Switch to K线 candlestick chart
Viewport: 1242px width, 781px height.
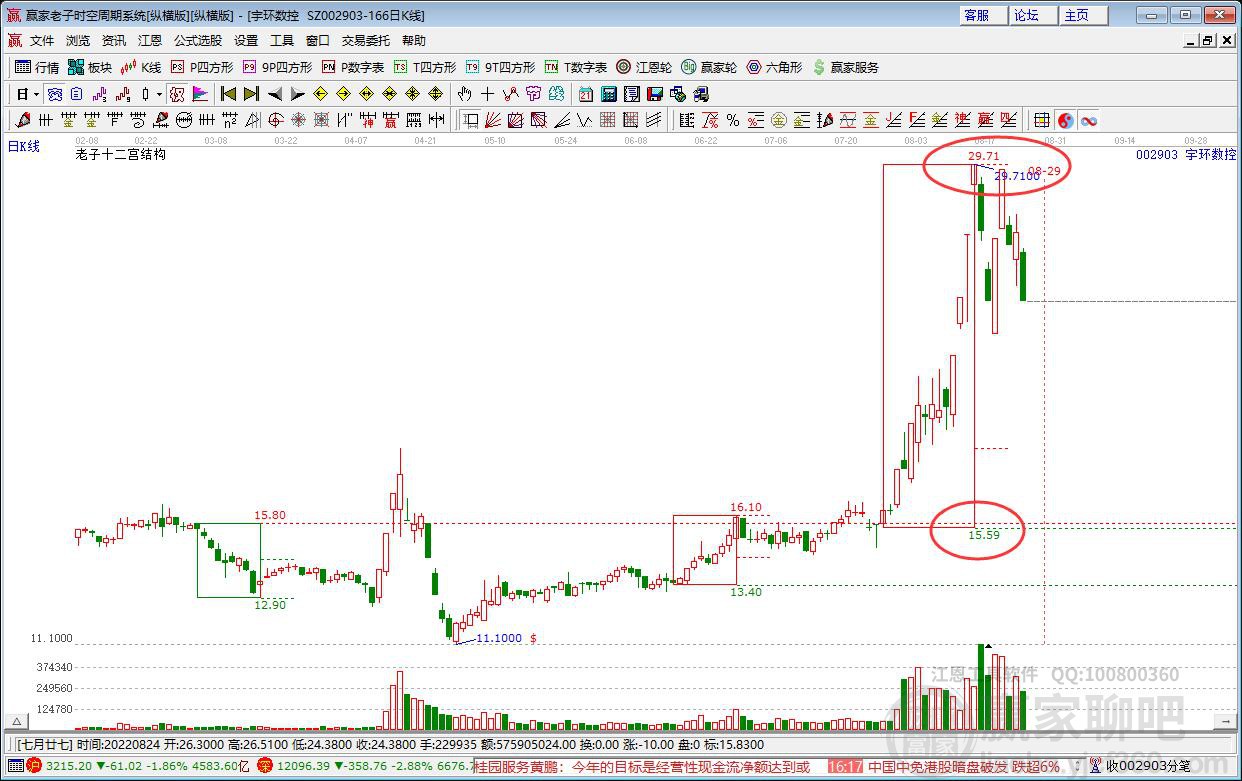pyautogui.click(x=141, y=67)
